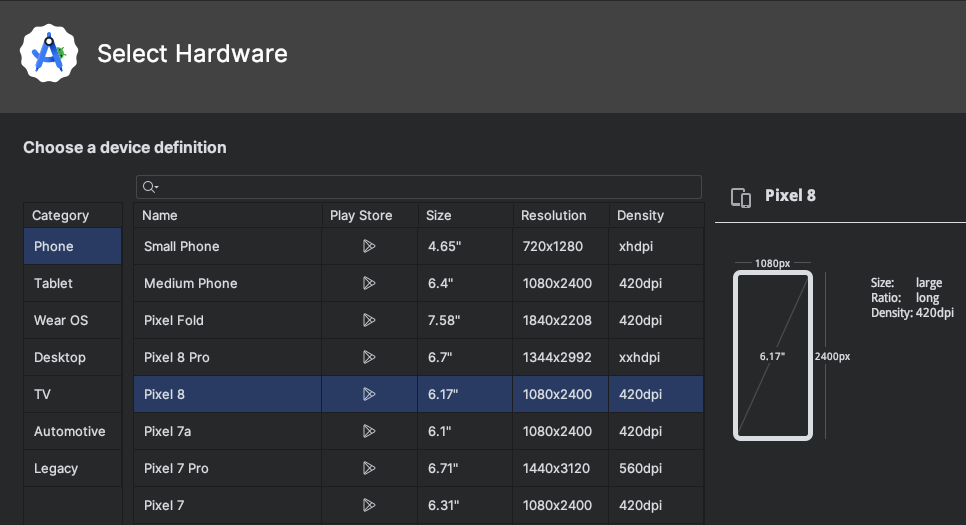Viewport: 966px width, 525px height.
Task: Select the Pixel 7 device row
Action: 227,505
